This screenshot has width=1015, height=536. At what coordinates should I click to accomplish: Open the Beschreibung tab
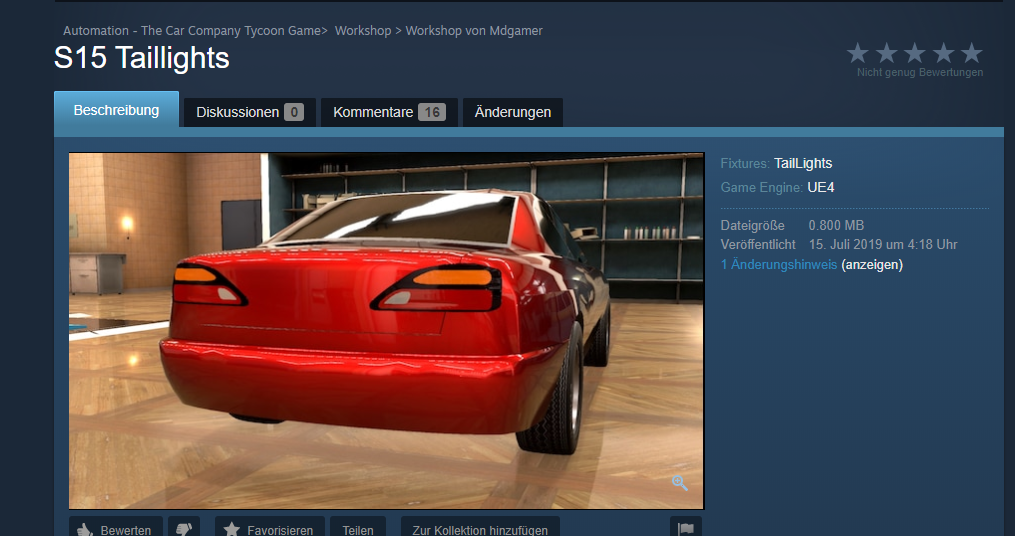[117, 109]
